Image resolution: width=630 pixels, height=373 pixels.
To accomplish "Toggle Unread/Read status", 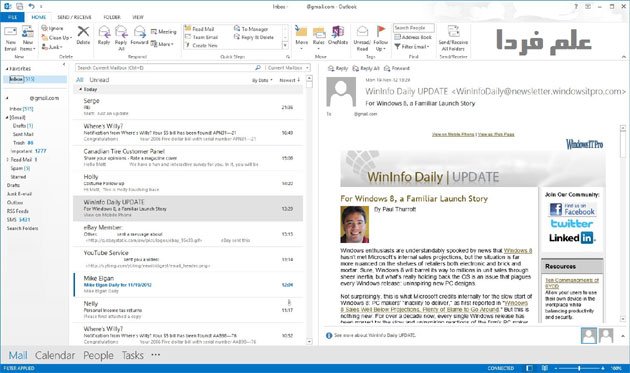I will click(x=362, y=38).
